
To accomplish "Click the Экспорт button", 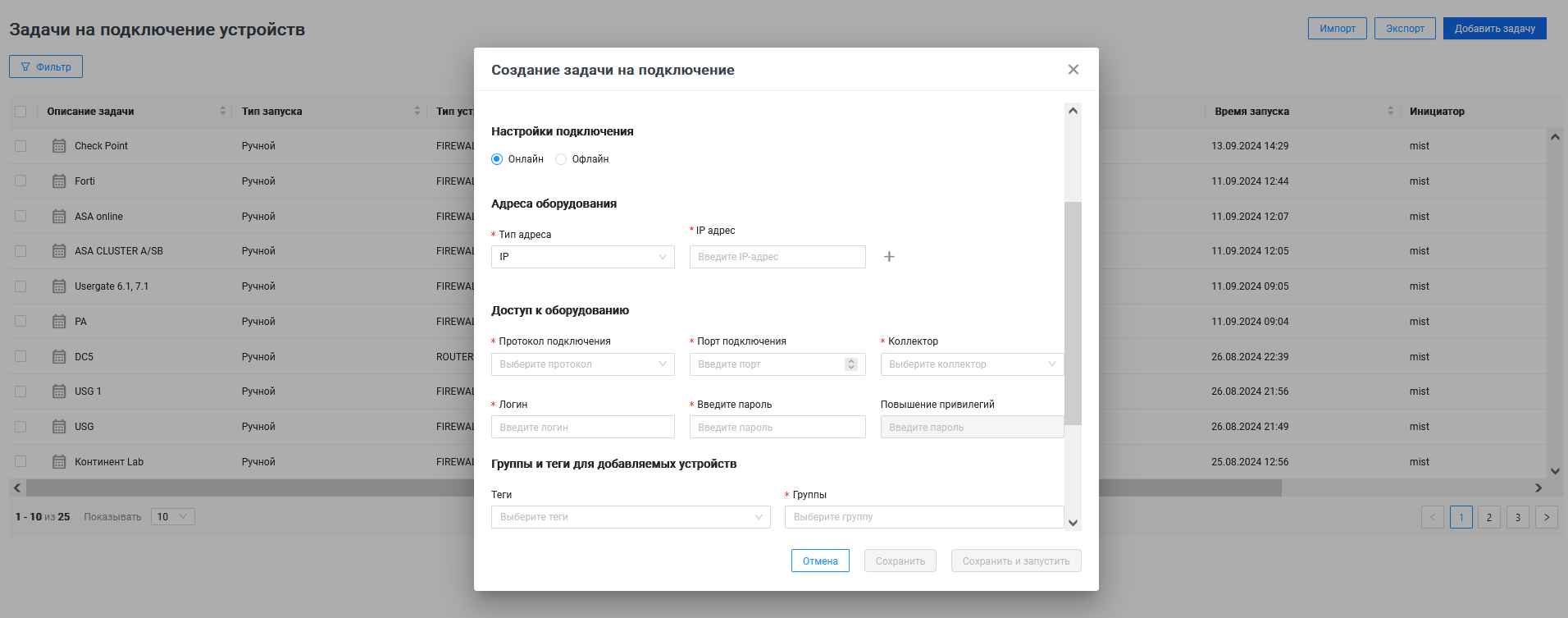I will point(1405,29).
